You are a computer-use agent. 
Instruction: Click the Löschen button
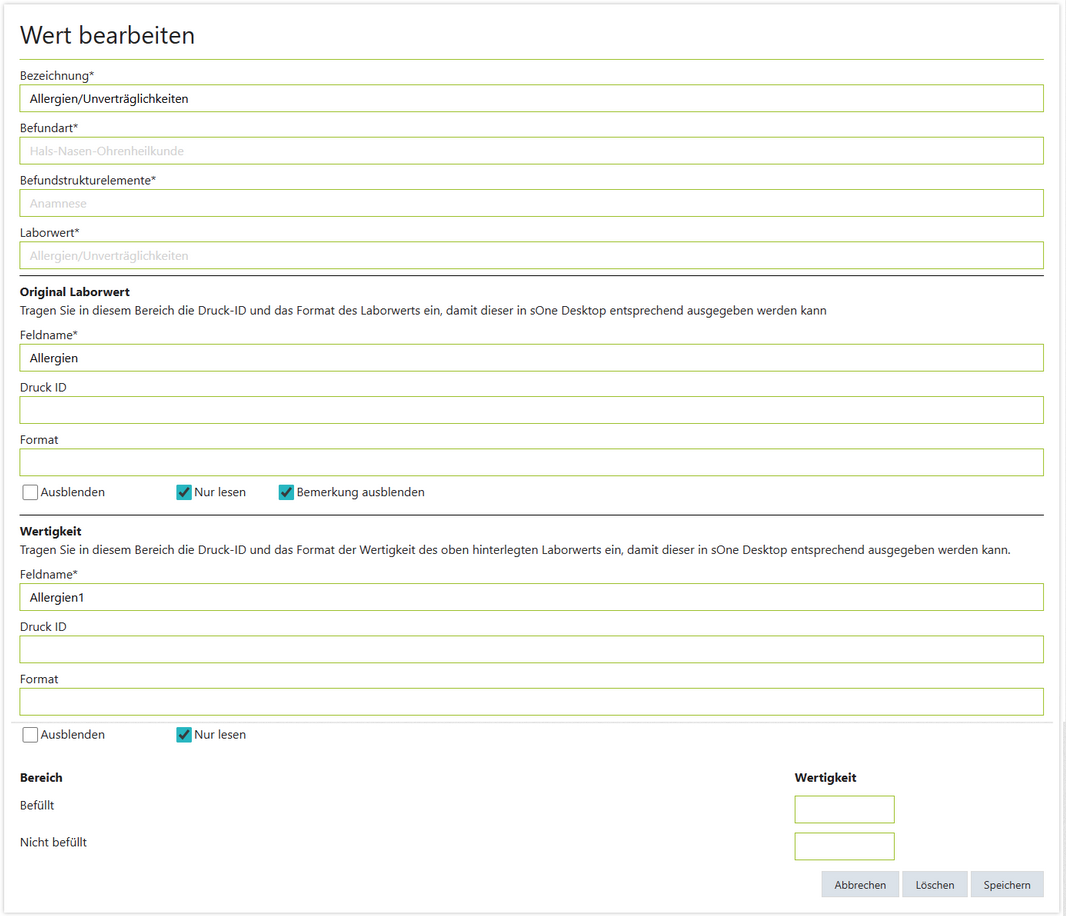[x=935, y=885]
